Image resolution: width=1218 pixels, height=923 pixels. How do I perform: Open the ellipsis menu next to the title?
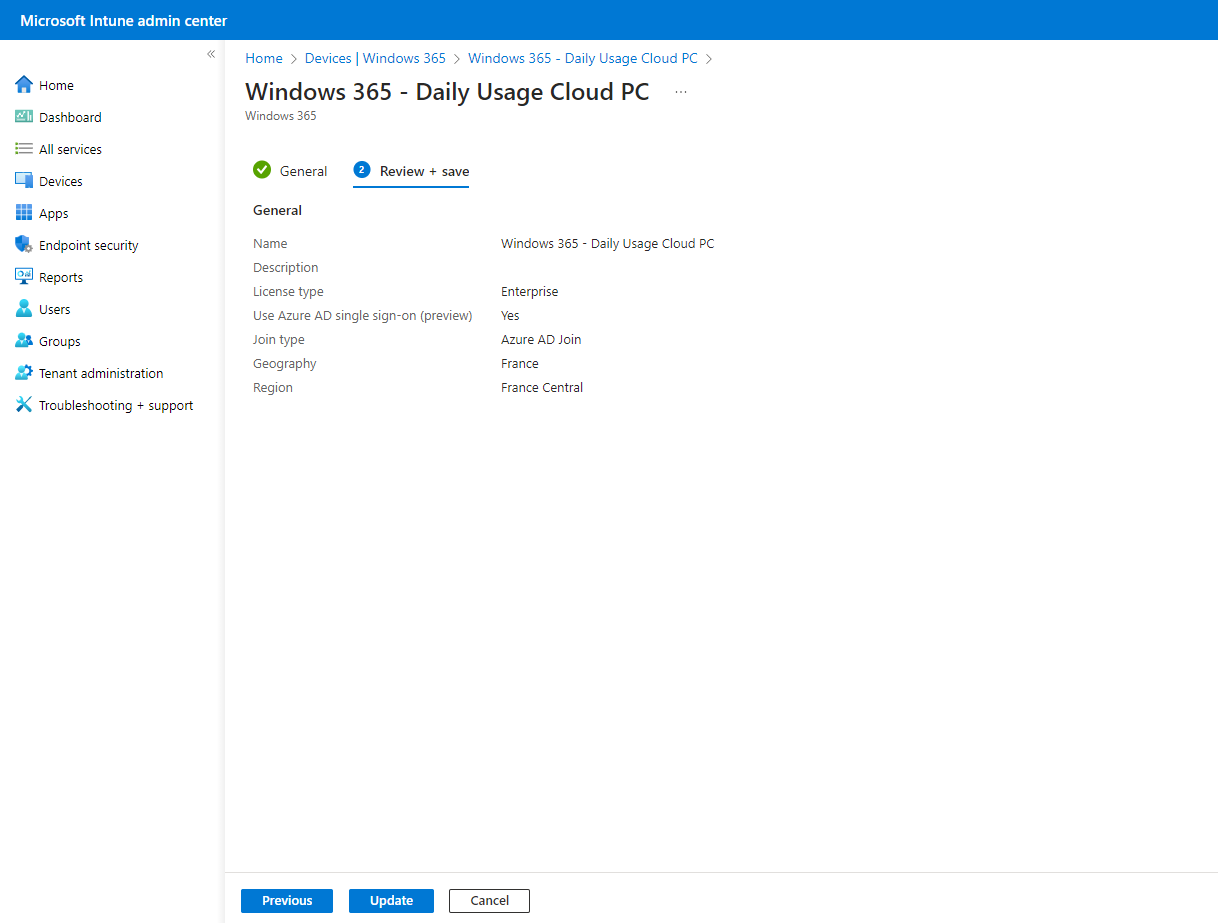tap(681, 91)
